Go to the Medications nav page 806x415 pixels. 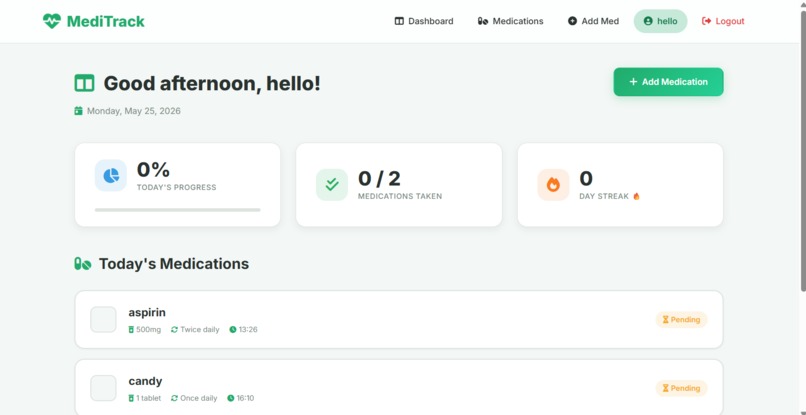510,21
